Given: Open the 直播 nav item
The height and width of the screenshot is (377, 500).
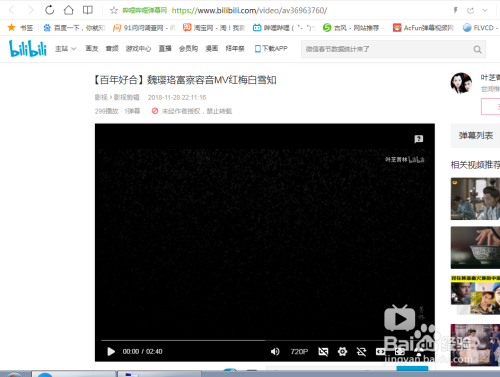Looking at the screenshot, I should tap(165, 49).
